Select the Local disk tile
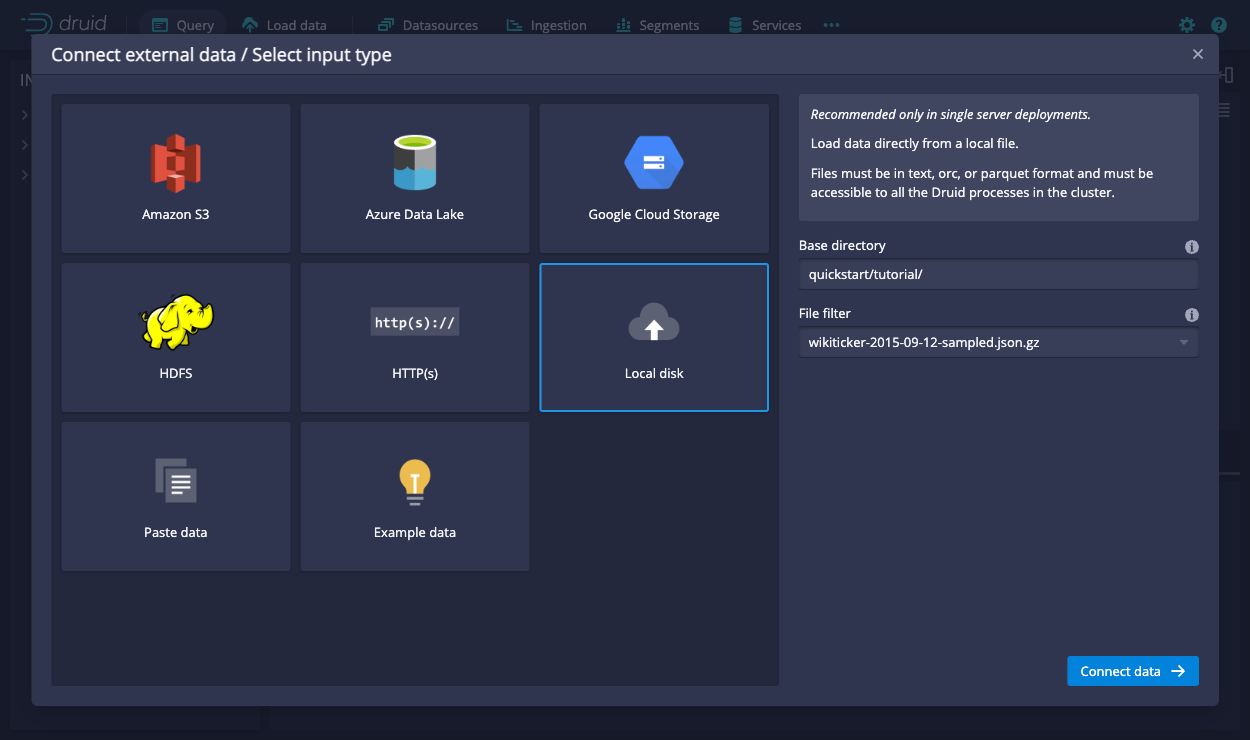This screenshot has height=740, width=1250. coord(653,337)
